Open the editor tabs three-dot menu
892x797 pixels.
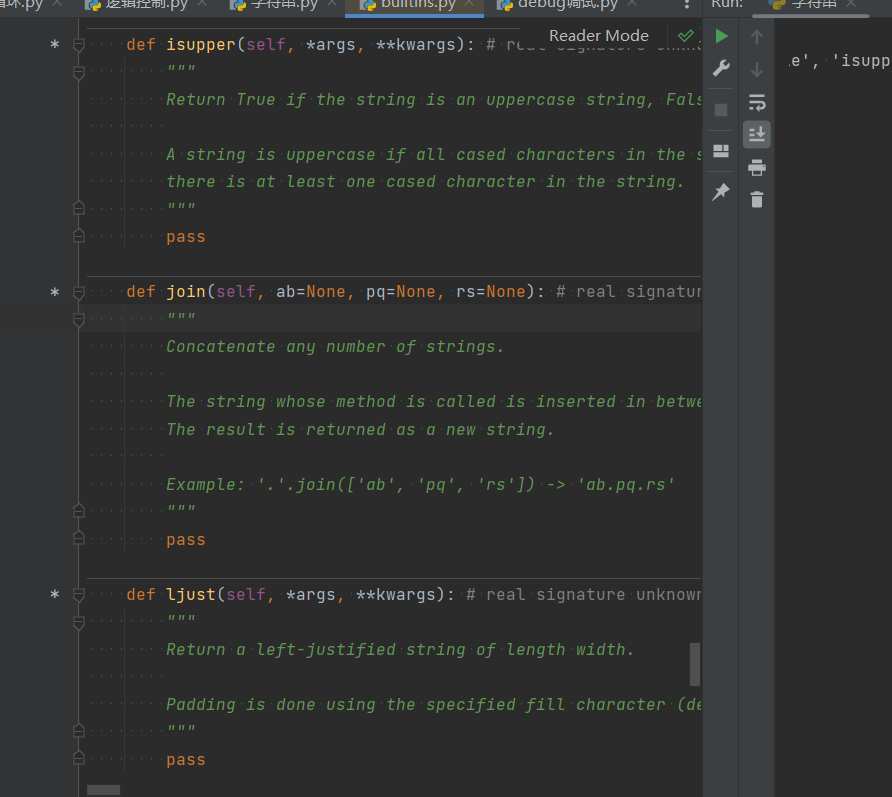point(686,5)
